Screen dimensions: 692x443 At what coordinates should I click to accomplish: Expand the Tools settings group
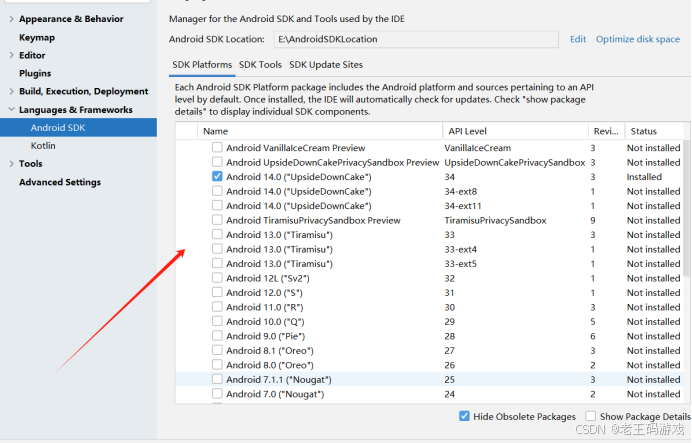pos(11,164)
